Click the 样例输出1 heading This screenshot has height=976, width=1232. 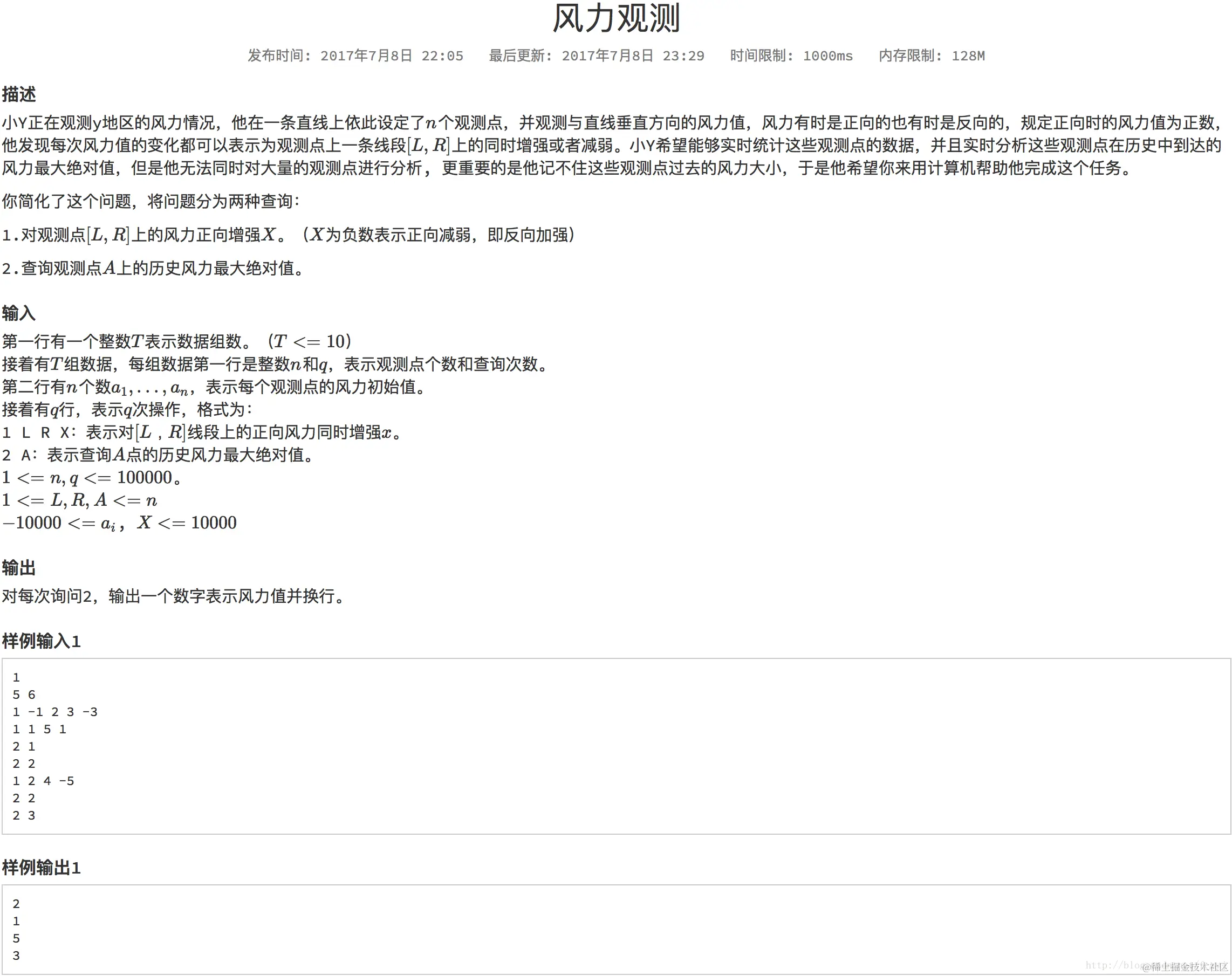(41, 868)
